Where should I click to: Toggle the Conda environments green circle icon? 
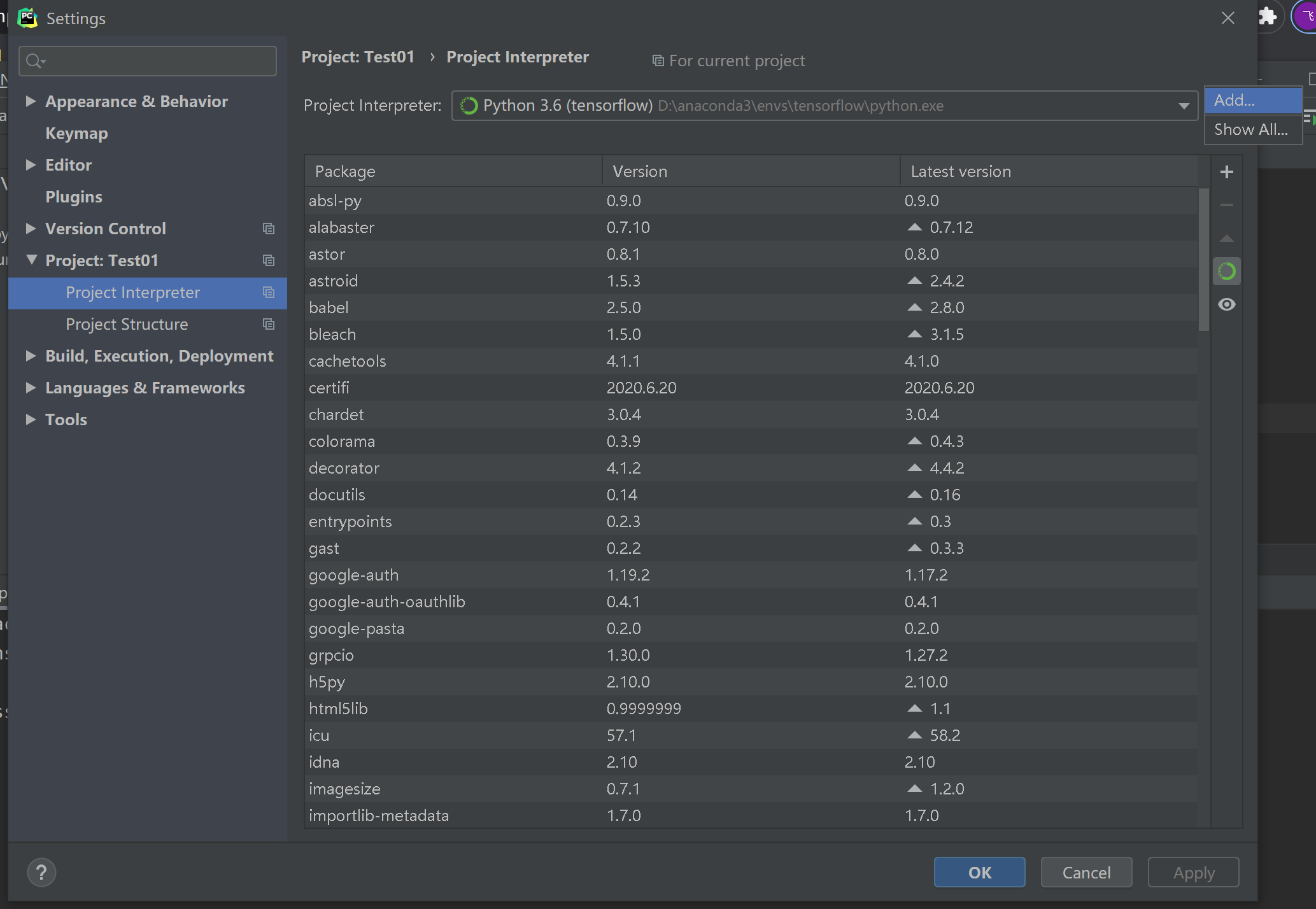click(x=1226, y=272)
